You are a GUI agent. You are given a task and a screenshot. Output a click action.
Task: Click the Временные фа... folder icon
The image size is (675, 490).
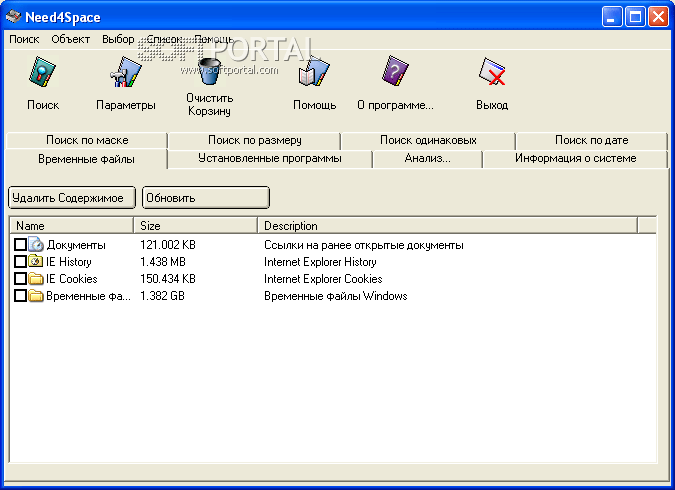[x=36, y=296]
